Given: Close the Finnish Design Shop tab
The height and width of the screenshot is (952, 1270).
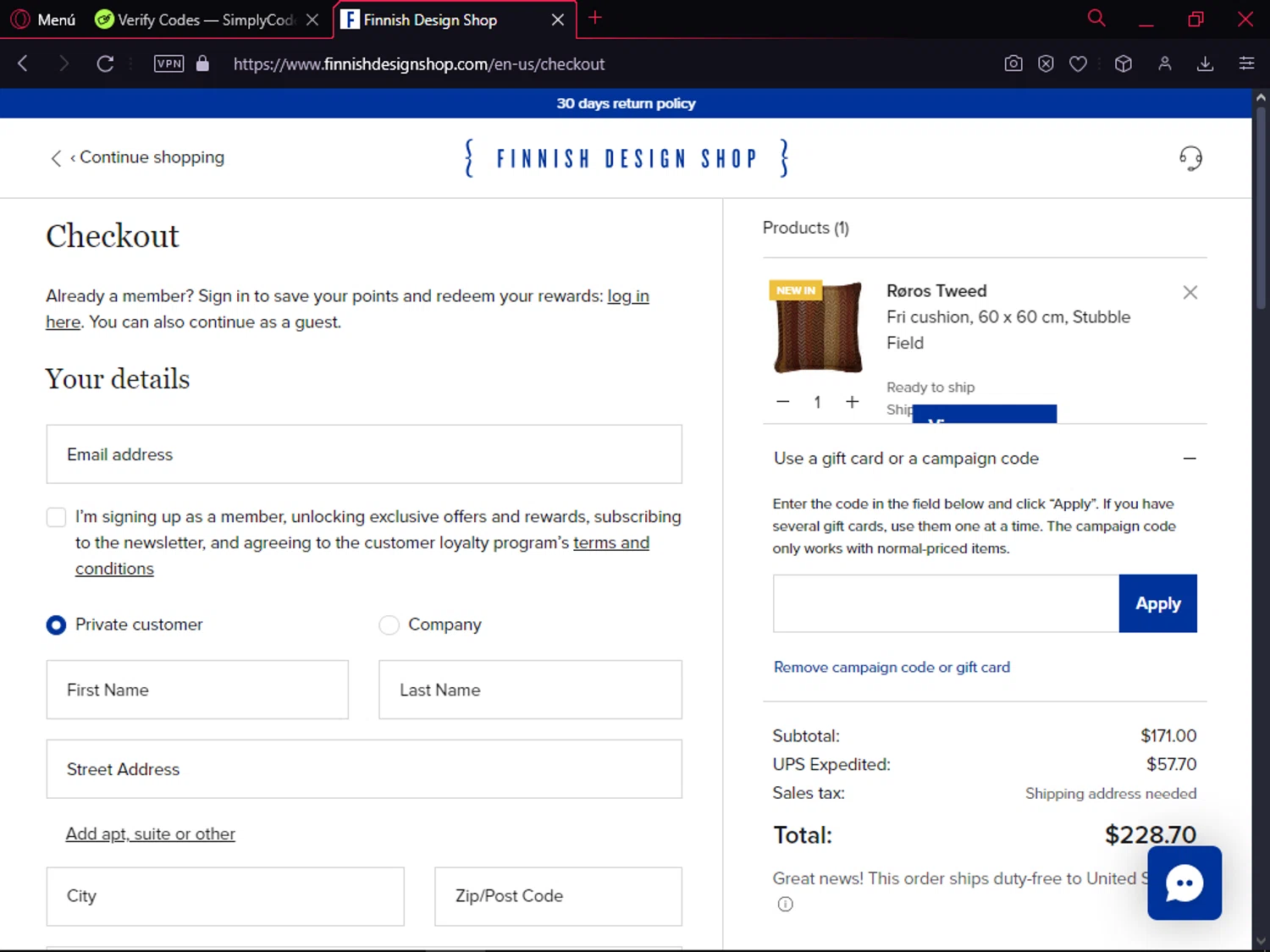Looking at the screenshot, I should click(558, 19).
